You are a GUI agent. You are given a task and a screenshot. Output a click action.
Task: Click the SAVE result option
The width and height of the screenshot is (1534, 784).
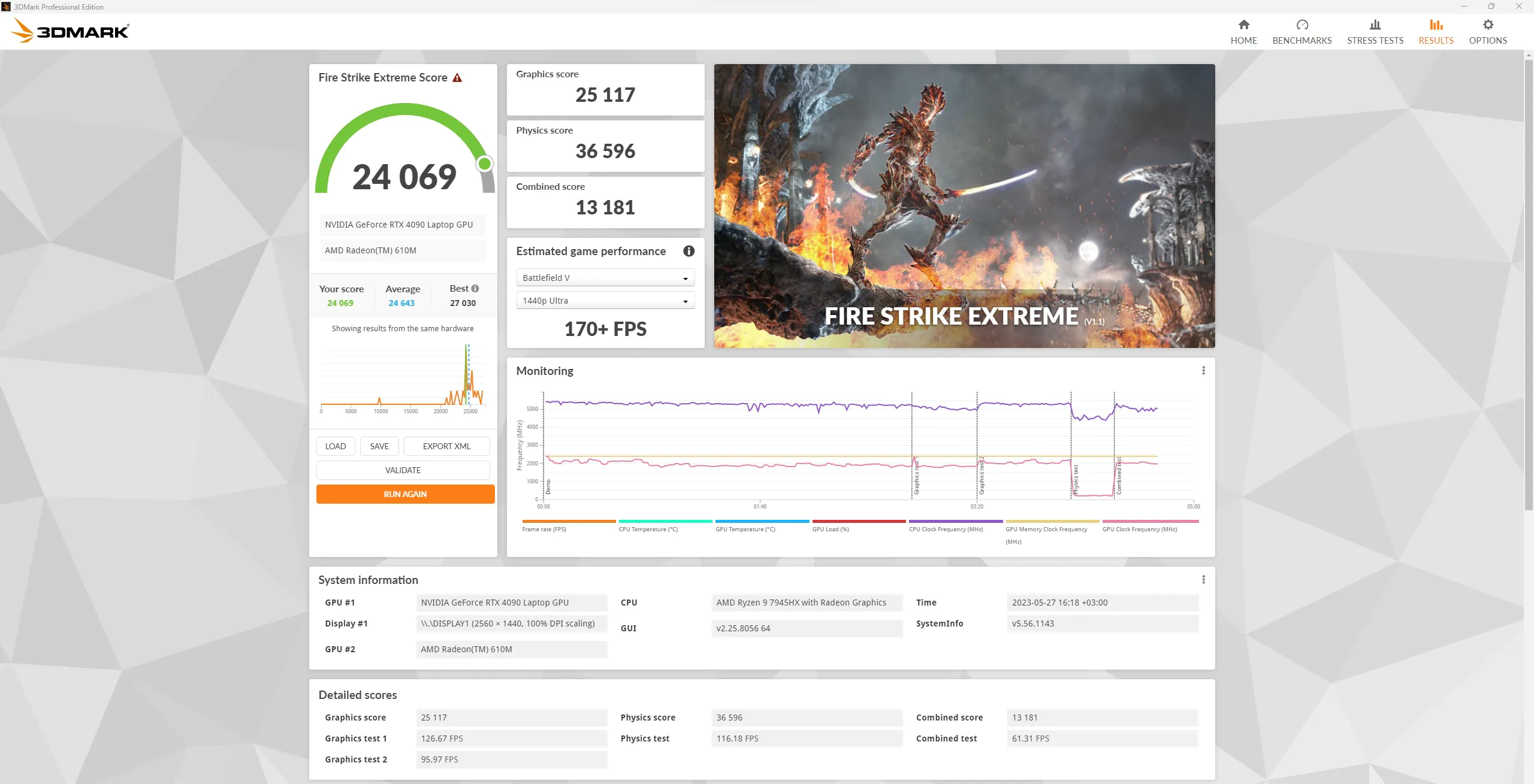pyautogui.click(x=379, y=445)
